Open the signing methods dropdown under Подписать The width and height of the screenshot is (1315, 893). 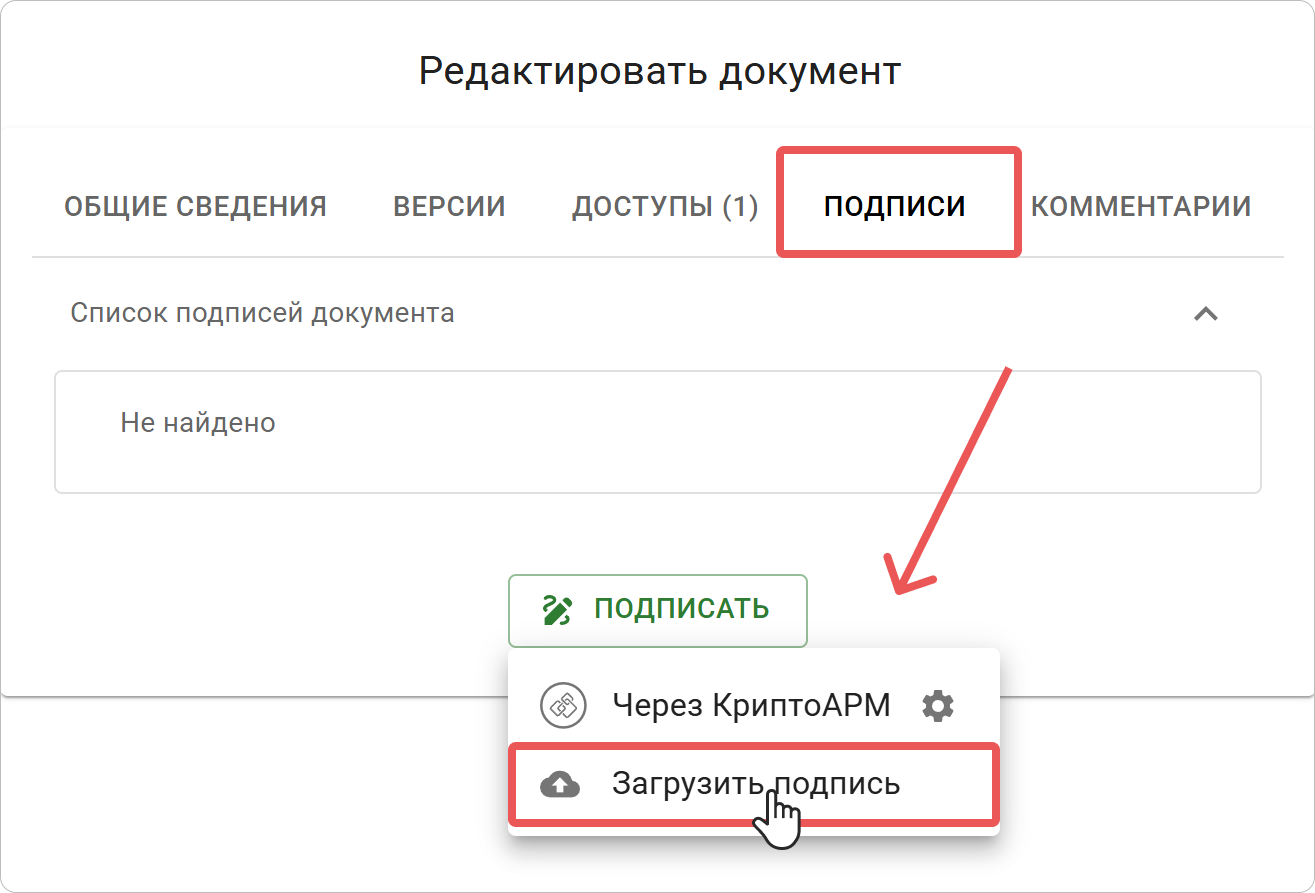(657, 609)
